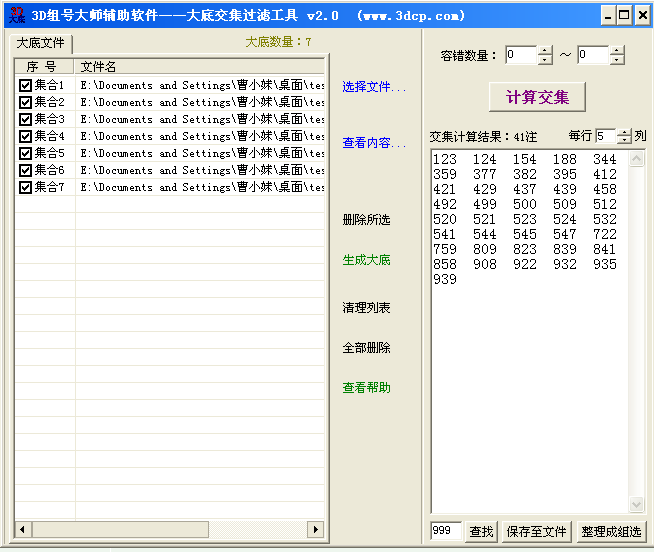The image size is (654, 552).
Task: Select the 大底文件 tab
Action: point(40,44)
